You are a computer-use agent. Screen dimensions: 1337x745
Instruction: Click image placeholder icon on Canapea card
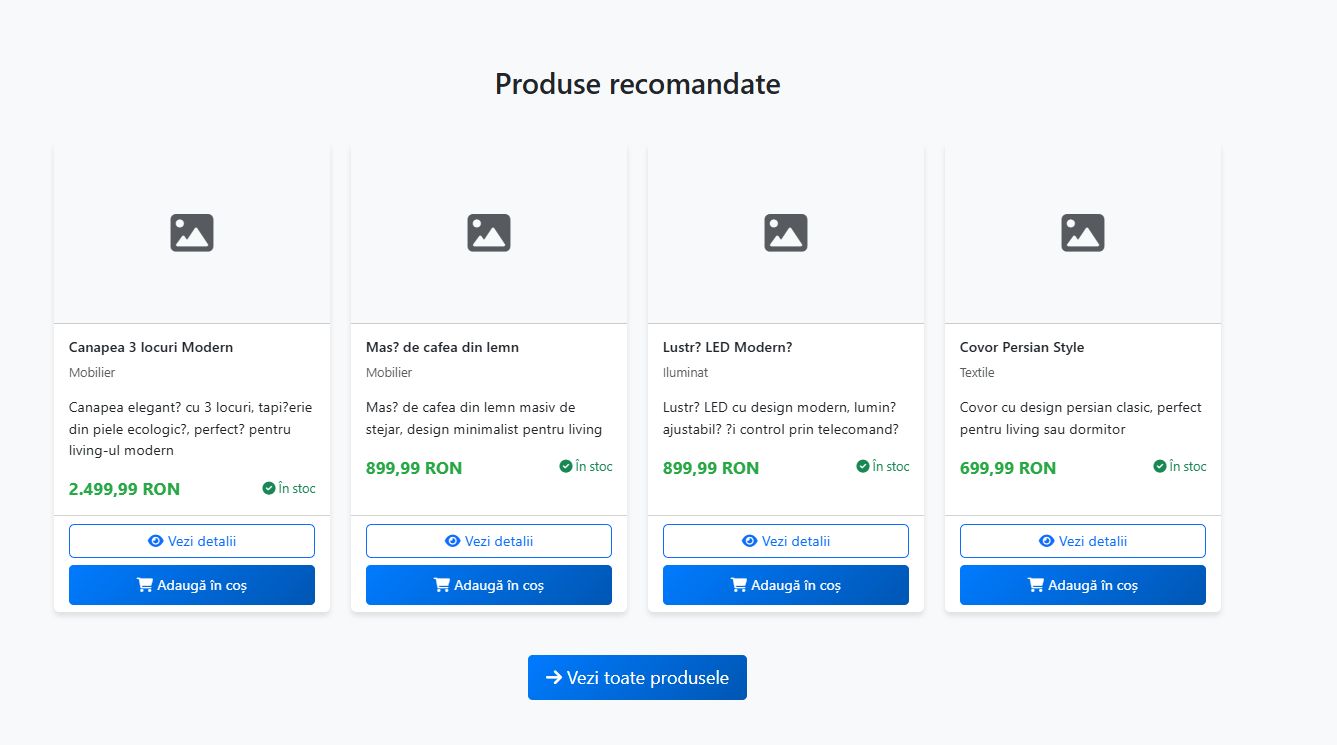point(192,232)
